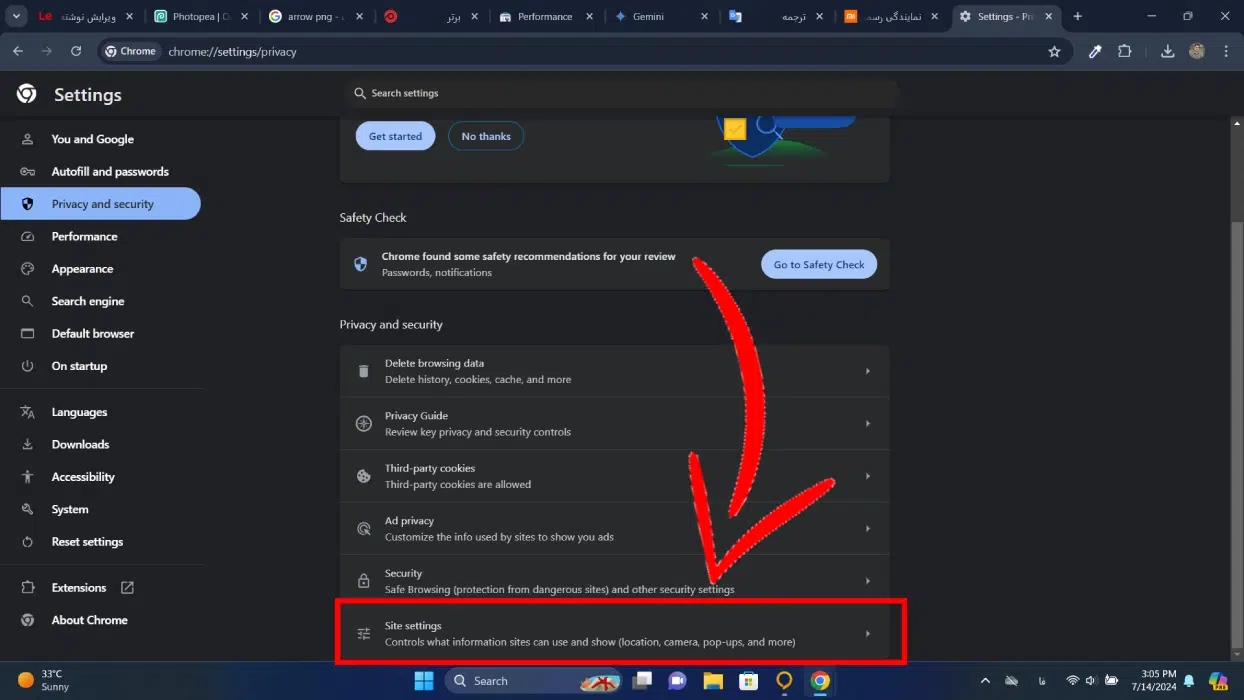Screen dimensions: 1244x700
Task: Click the No thanks button
Action: click(486, 136)
